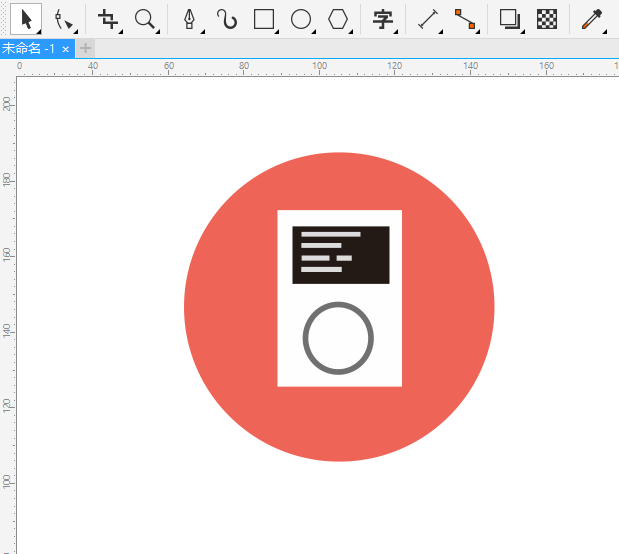Choose the Crop tool
This screenshot has width=619, height=554.
point(108,19)
